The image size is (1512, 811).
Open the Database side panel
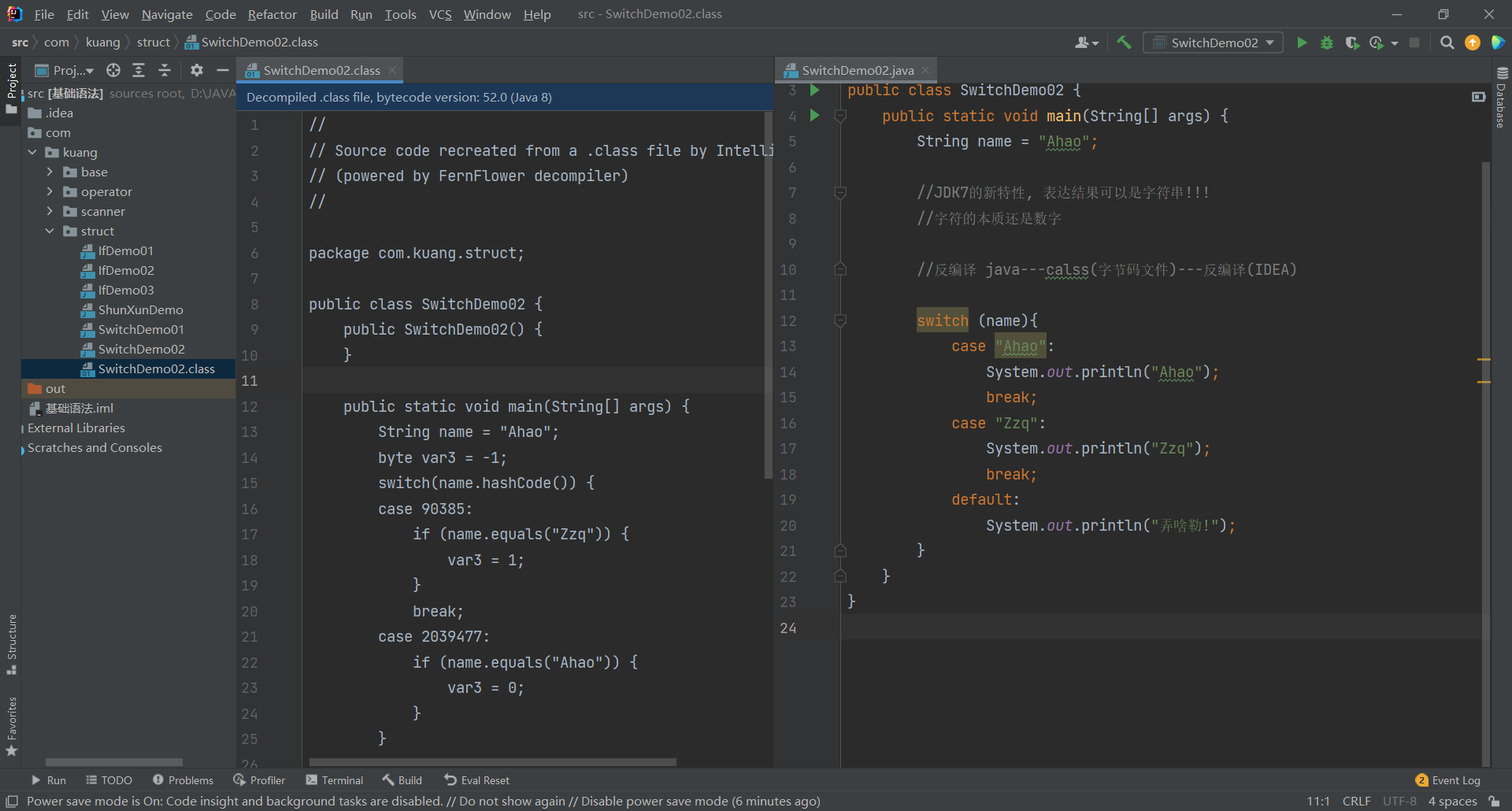click(x=1501, y=98)
